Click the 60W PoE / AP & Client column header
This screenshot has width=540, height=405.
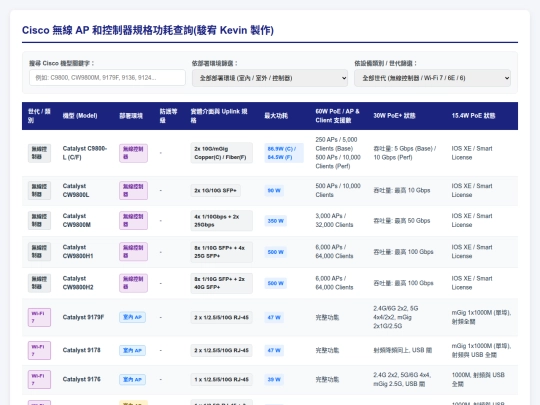click(x=338, y=116)
